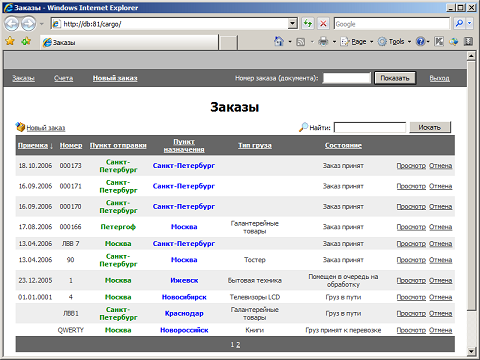Click the browser Forward arrow button
480x360 pixels.
point(28,24)
